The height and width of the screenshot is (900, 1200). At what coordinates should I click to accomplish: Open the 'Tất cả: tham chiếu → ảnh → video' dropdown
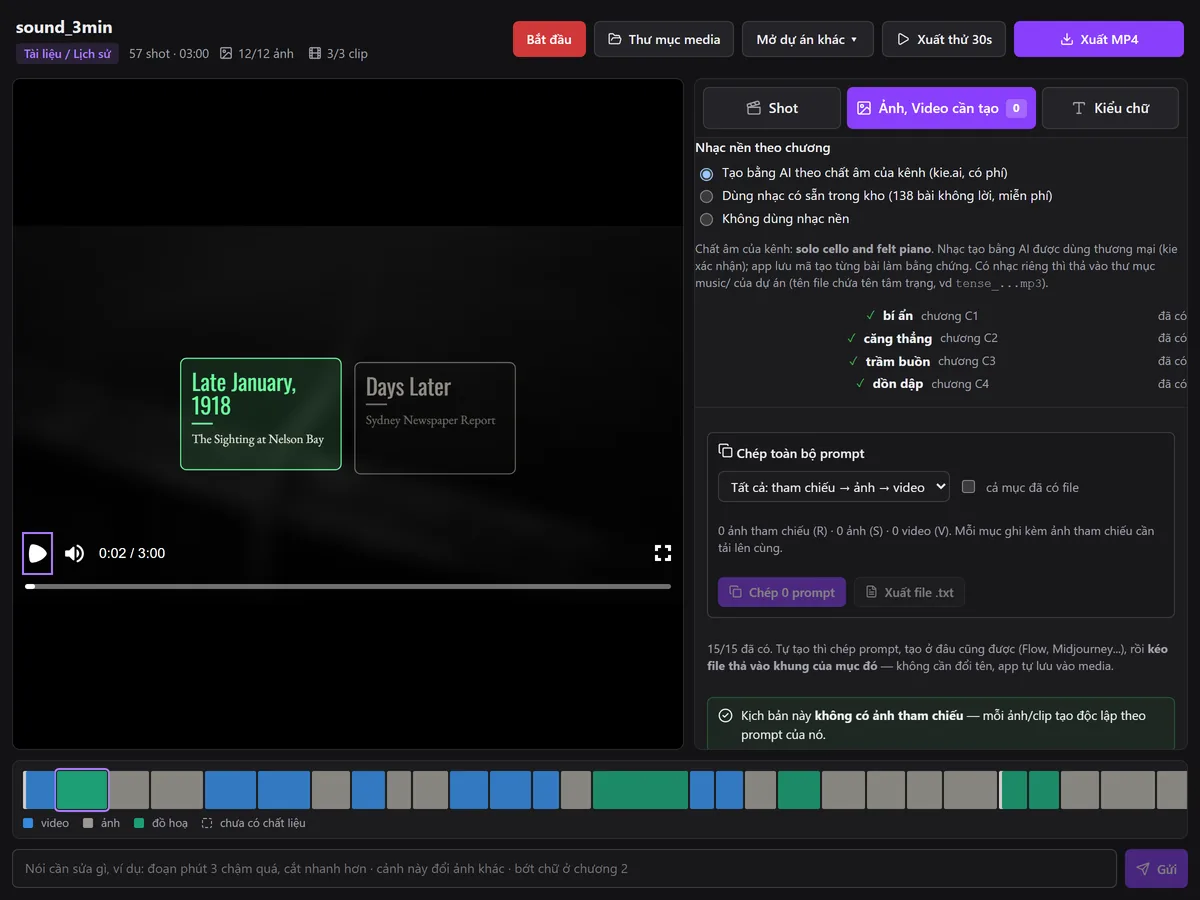pyautogui.click(x=834, y=487)
